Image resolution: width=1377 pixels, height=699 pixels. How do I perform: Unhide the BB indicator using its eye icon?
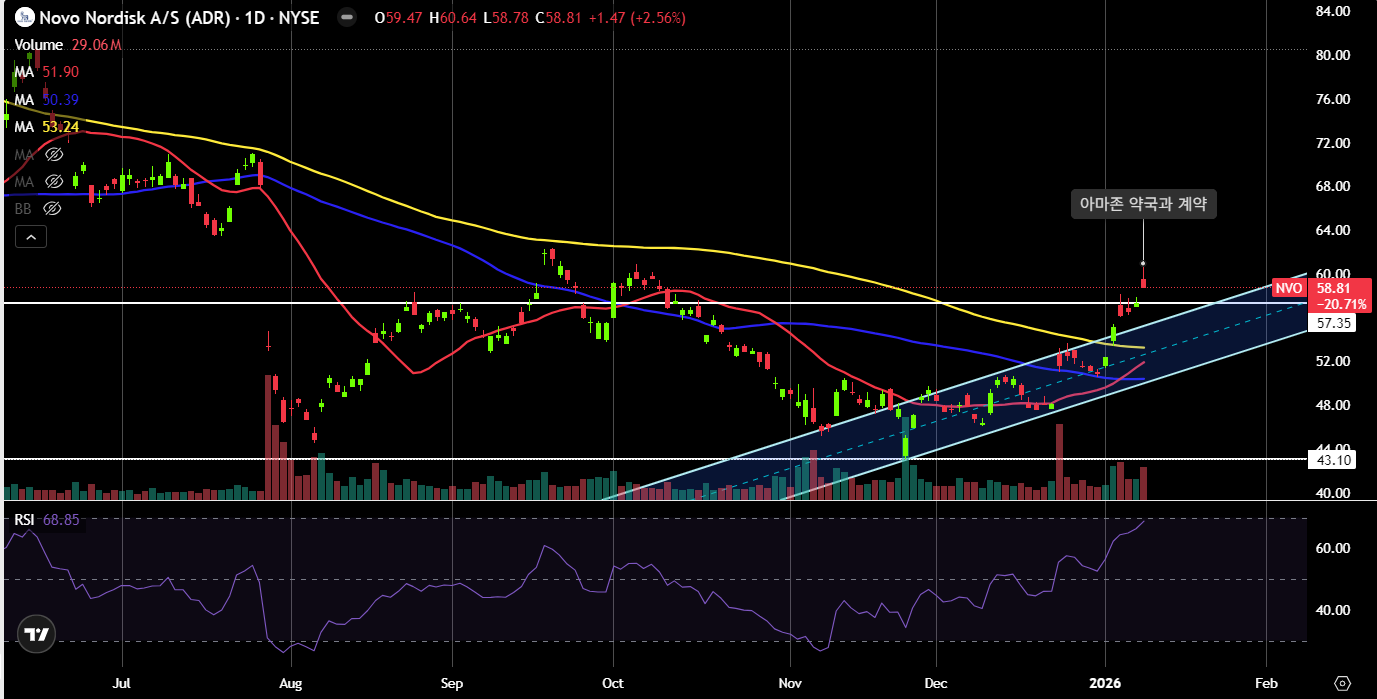coord(53,209)
